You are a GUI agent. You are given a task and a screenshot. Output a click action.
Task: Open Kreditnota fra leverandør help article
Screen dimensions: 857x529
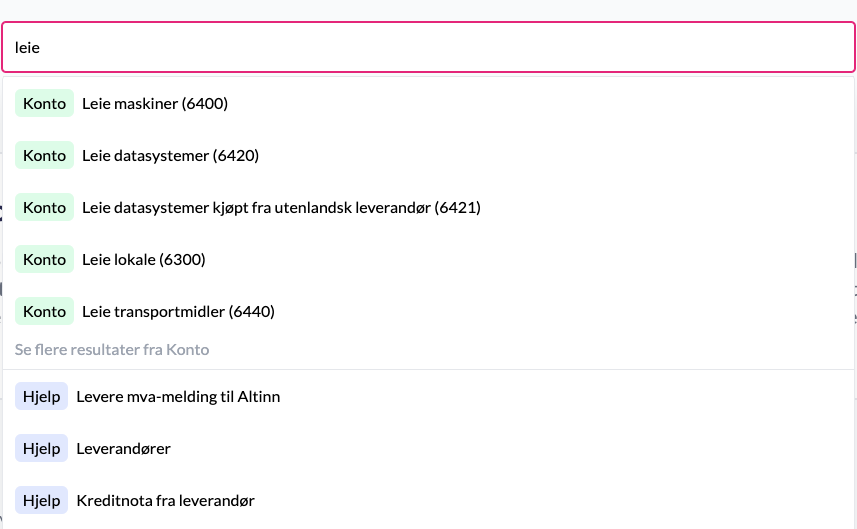[x=165, y=501]
